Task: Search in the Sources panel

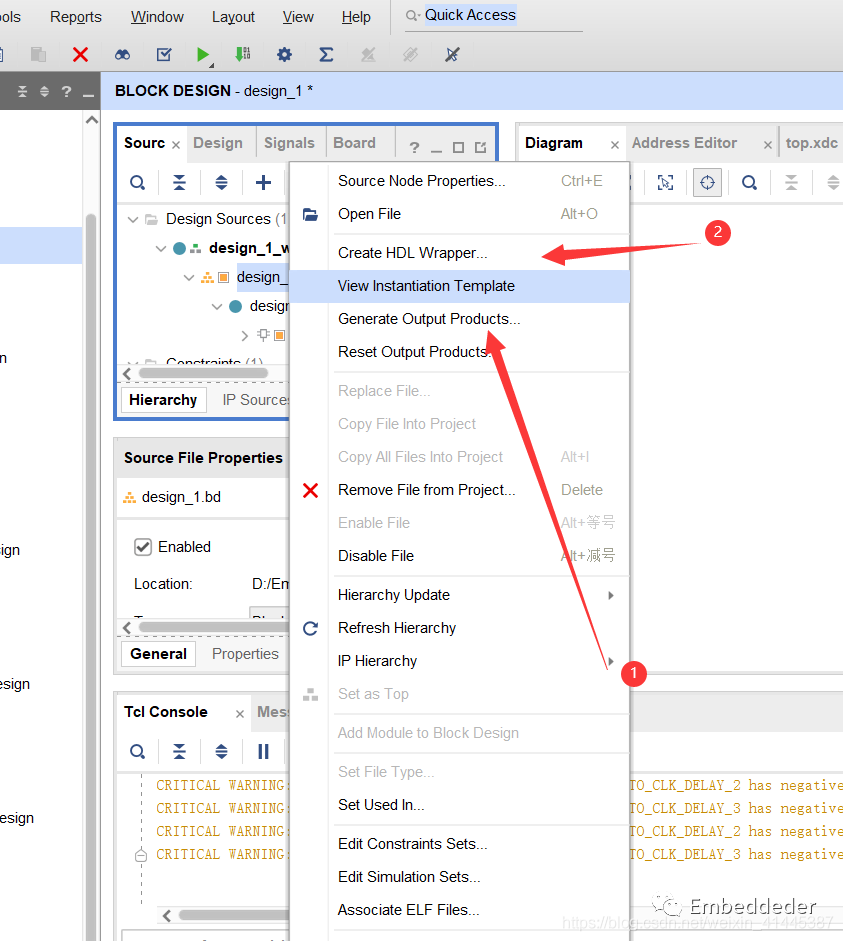Action: [x=138, y=182]
